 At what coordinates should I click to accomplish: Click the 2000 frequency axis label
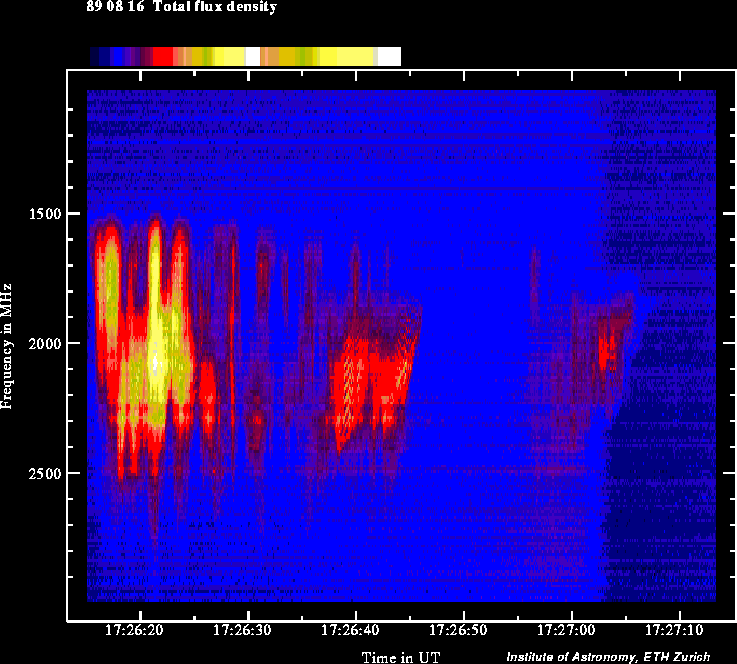[45, 344]
